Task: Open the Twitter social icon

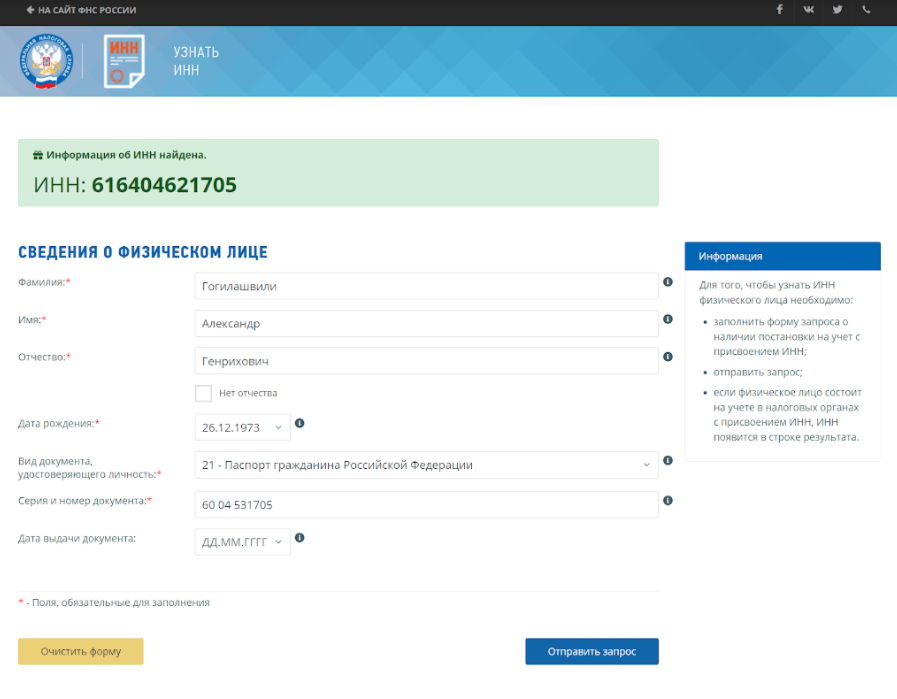Action: [837, 10]
